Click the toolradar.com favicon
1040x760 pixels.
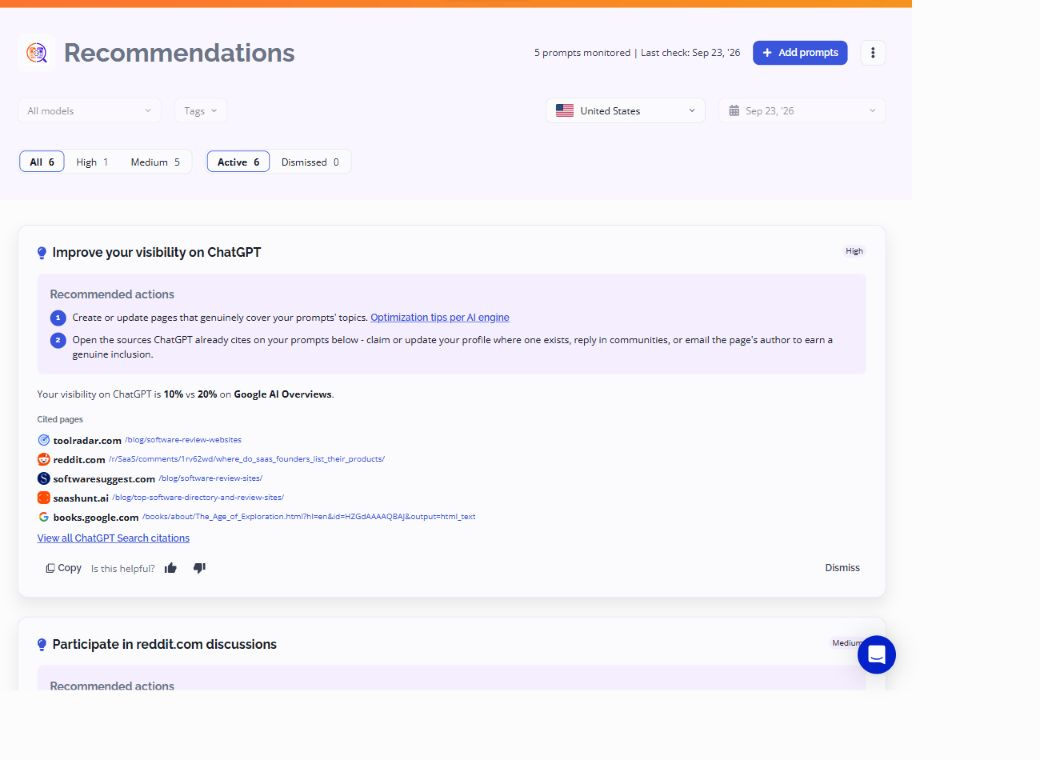[x=44, y=440]
